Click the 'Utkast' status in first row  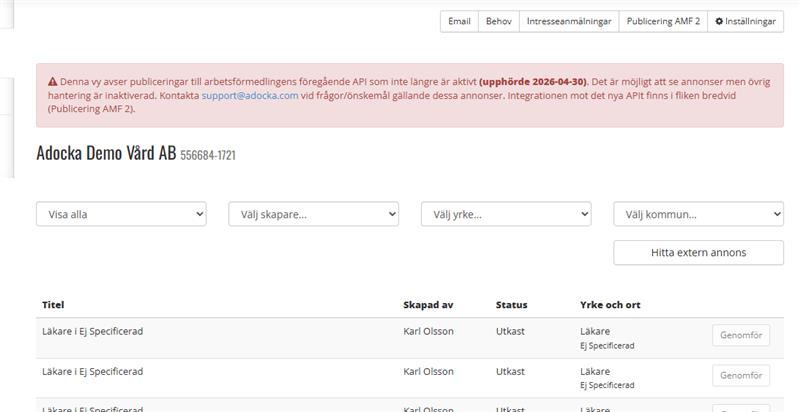click(510, 331)
